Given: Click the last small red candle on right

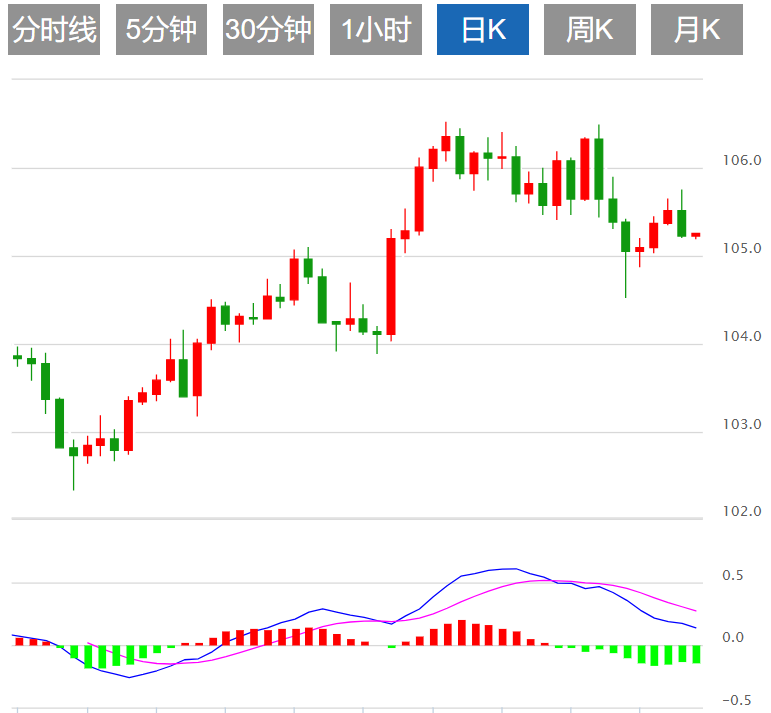Looking at the screenshot, I should (x=696, y=235).
